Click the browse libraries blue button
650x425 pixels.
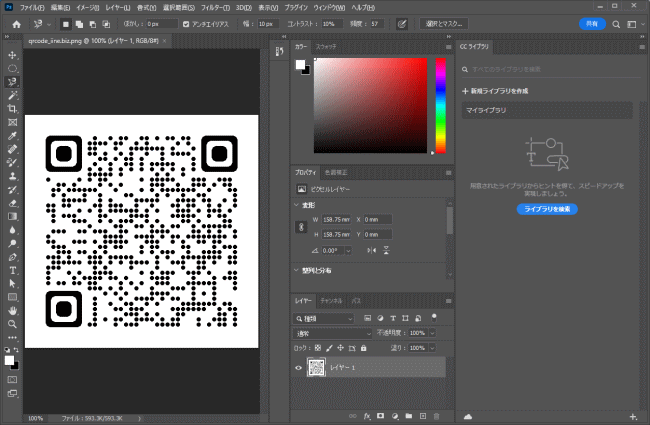547,209
